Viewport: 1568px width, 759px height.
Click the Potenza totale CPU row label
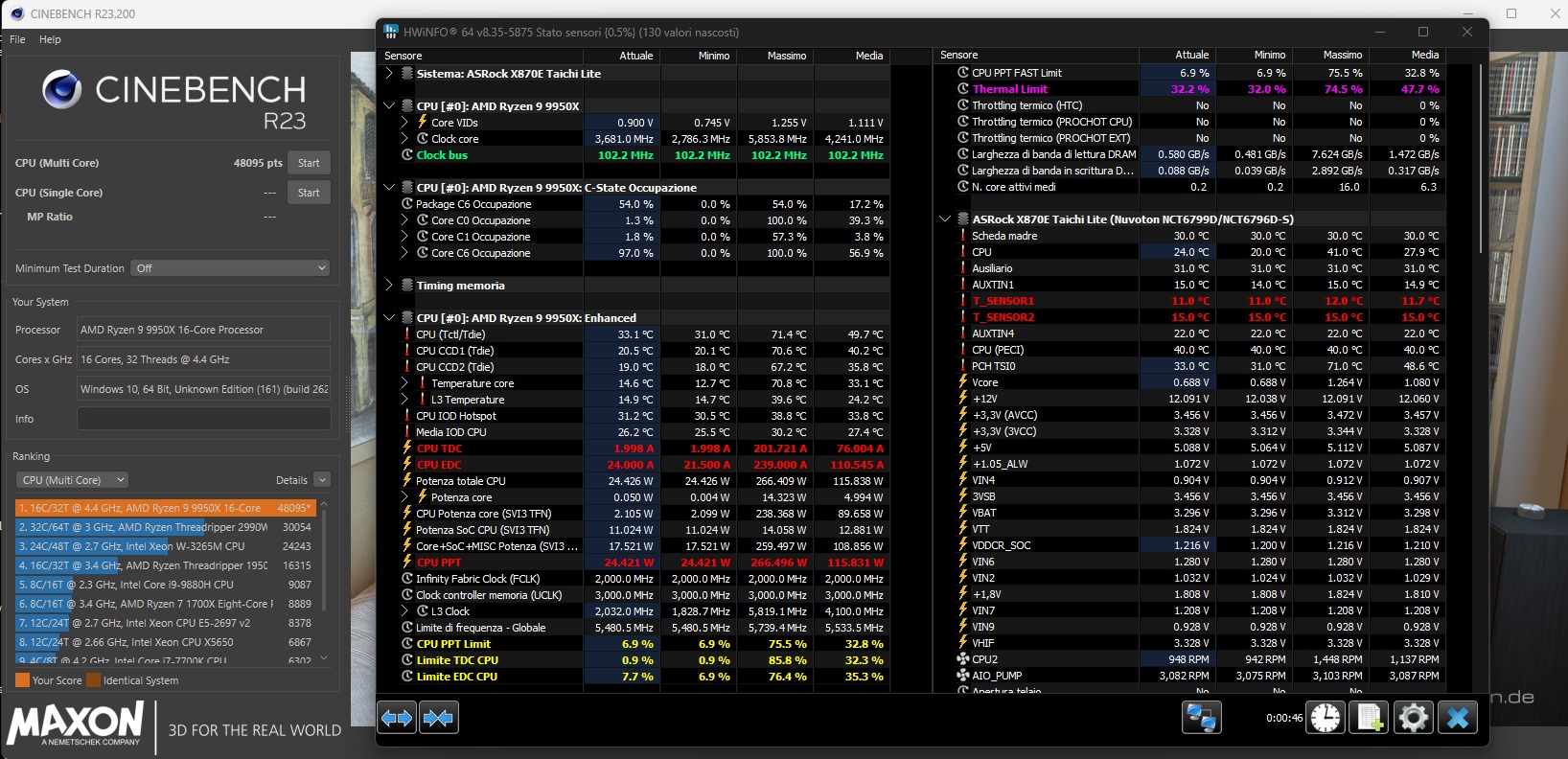(x=461, y=480)
